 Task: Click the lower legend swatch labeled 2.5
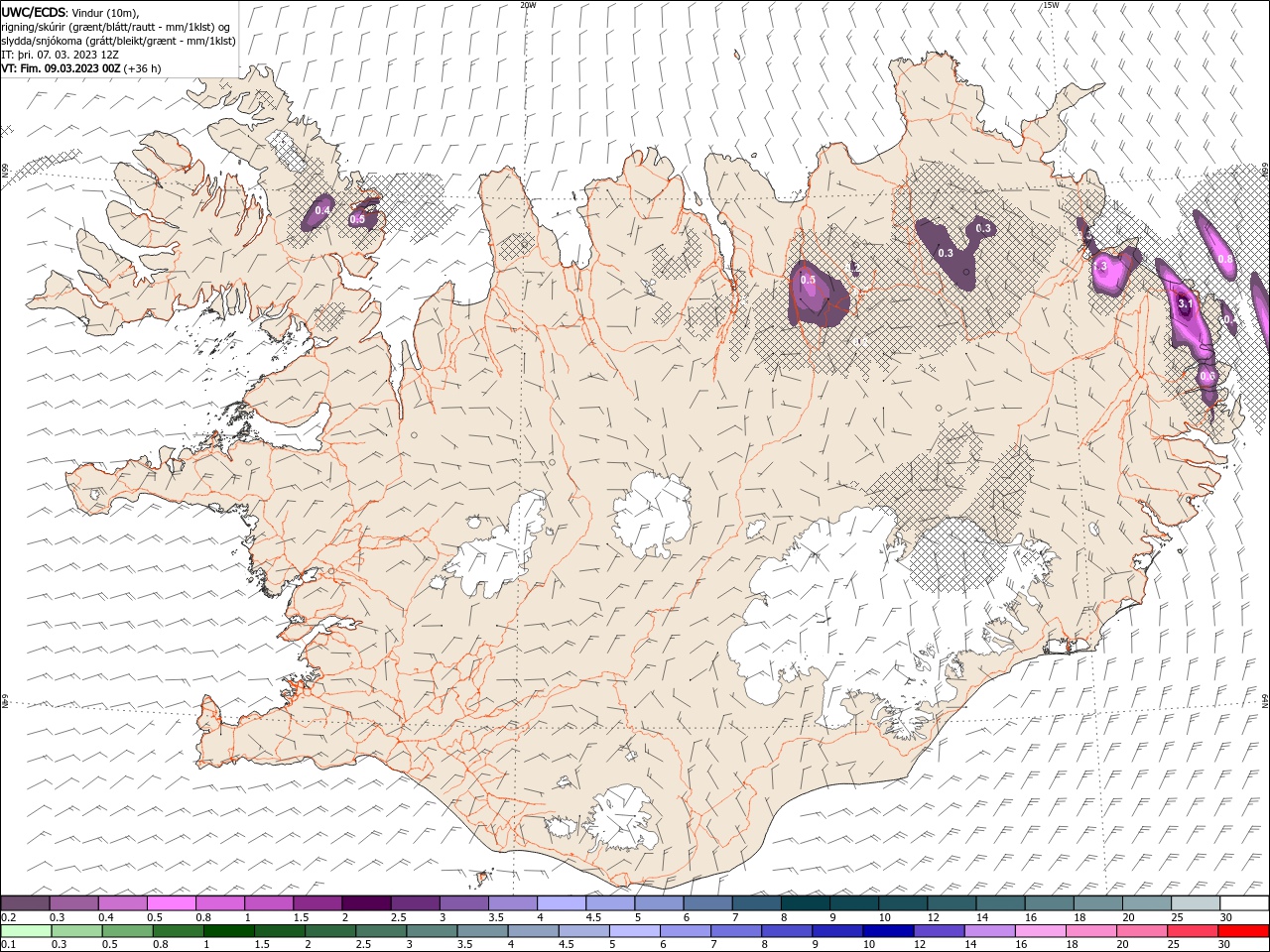pos(381,931)
